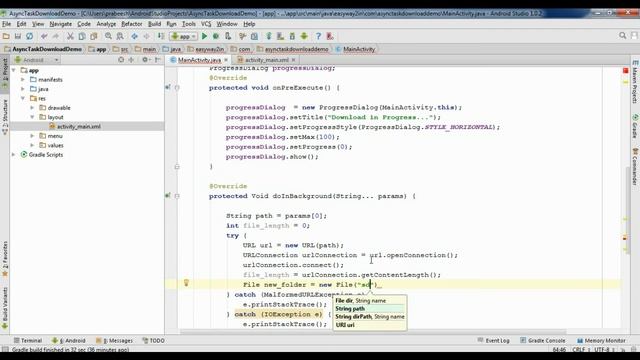
Task: Fold the onPreExecute method in gutter
Action: tap(177, 87)
